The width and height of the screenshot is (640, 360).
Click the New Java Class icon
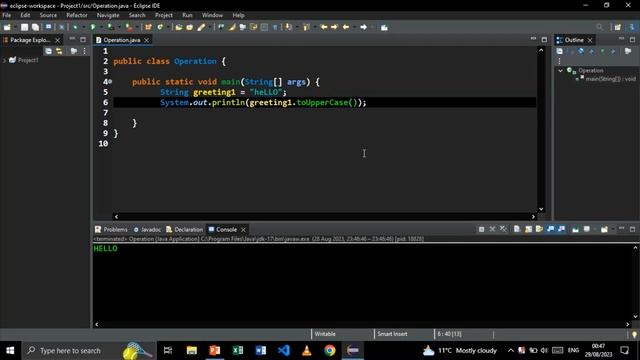click(160, 27)
